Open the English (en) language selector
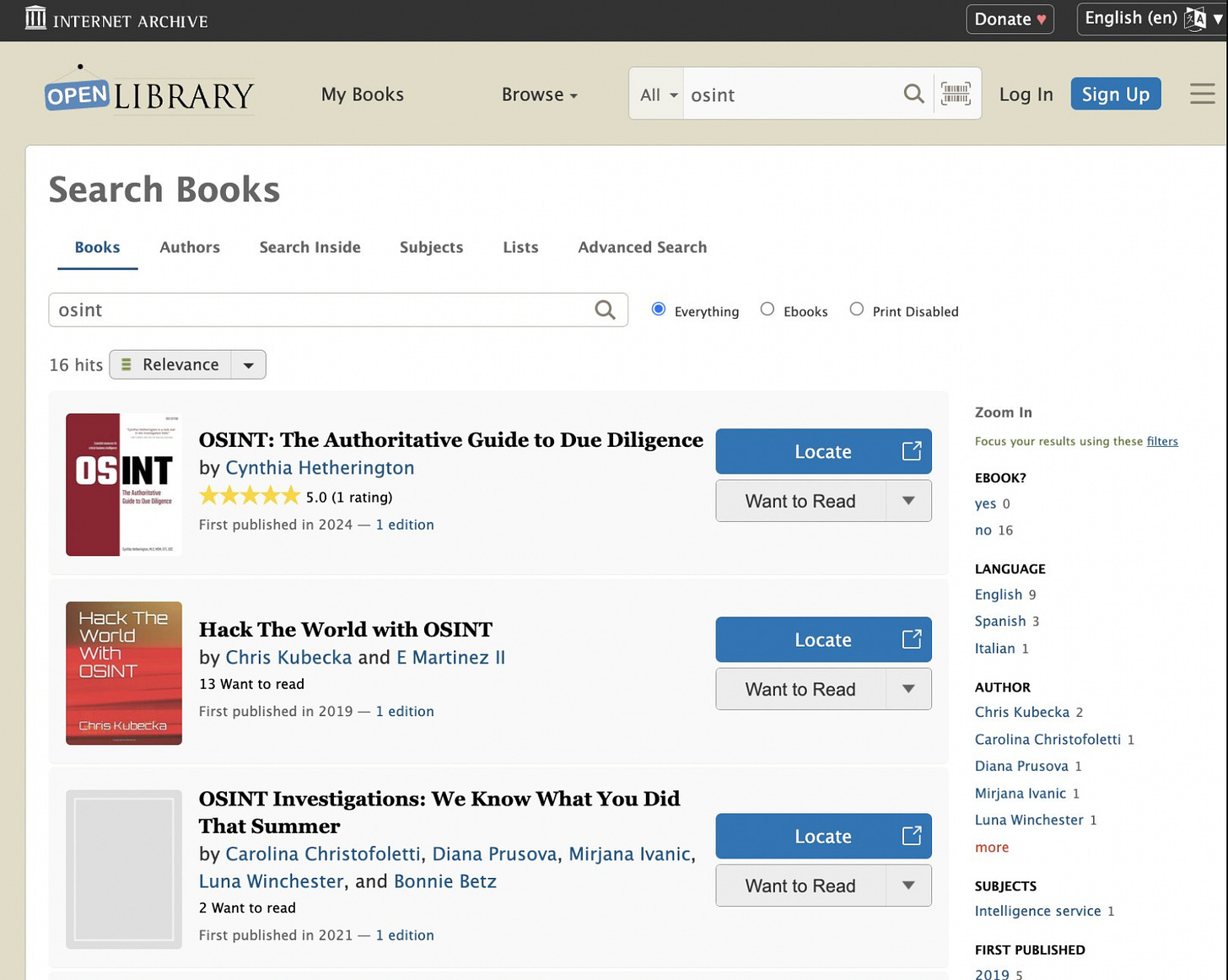 point(1150,19)
